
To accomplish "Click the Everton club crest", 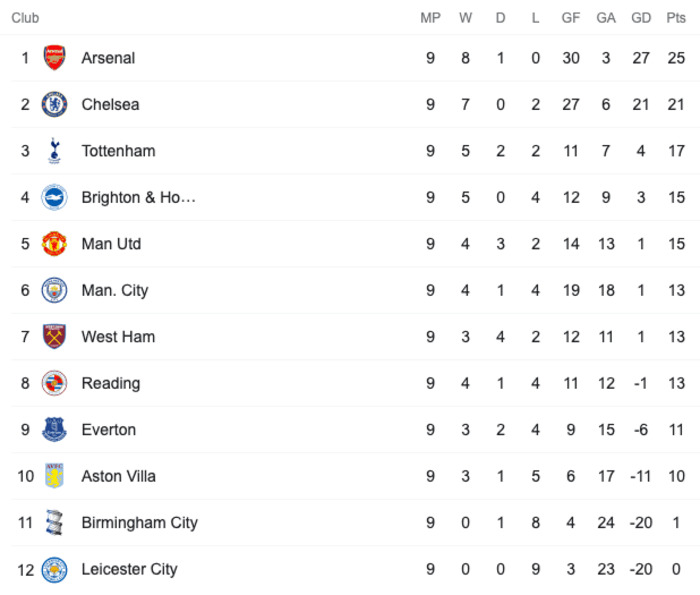I will pos(54,429).
